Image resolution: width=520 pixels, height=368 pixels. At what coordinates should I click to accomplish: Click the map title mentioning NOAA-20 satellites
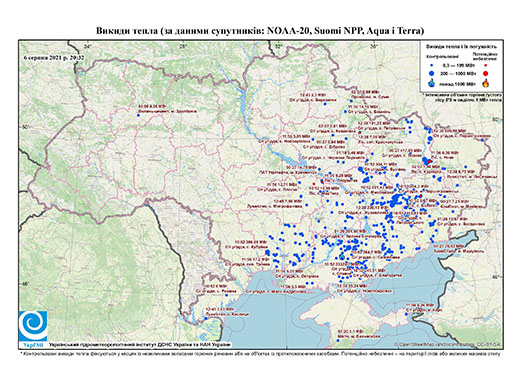(x=260, y=31)
